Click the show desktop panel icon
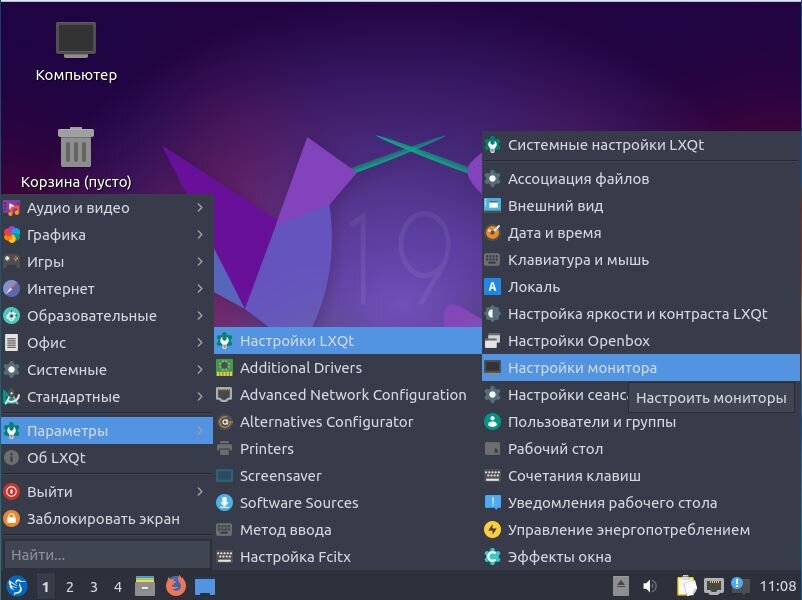Viewport: 802px width, 600px height. pos(205,587)
